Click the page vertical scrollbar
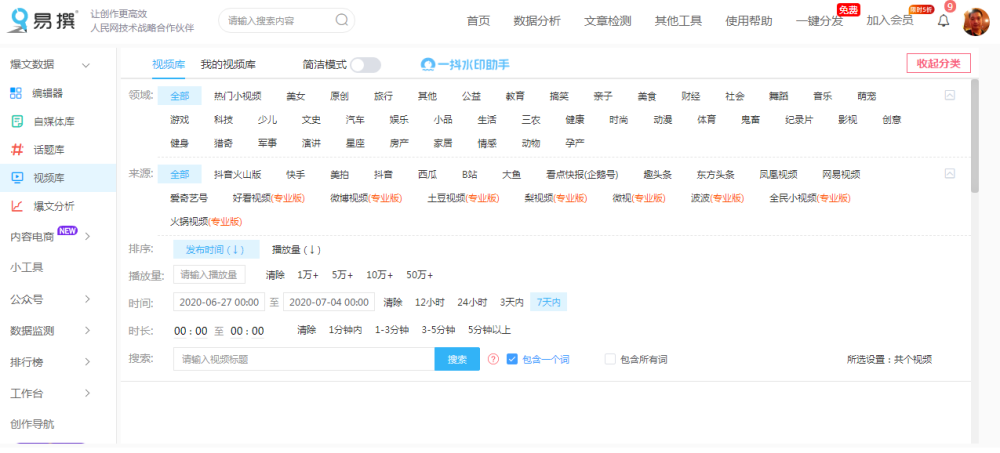 974,135
